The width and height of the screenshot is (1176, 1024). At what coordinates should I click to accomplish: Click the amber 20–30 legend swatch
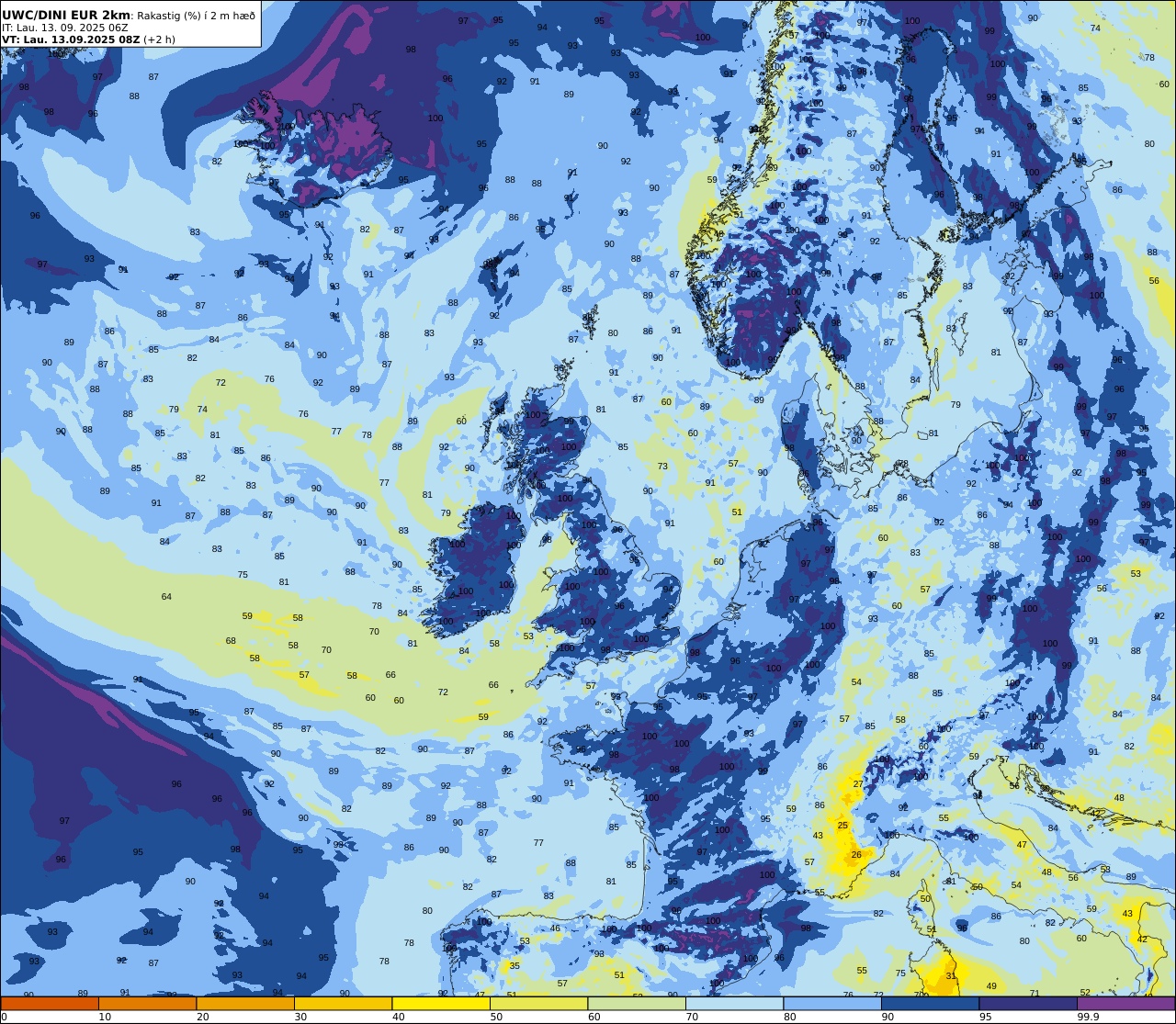coord(245,1003)
